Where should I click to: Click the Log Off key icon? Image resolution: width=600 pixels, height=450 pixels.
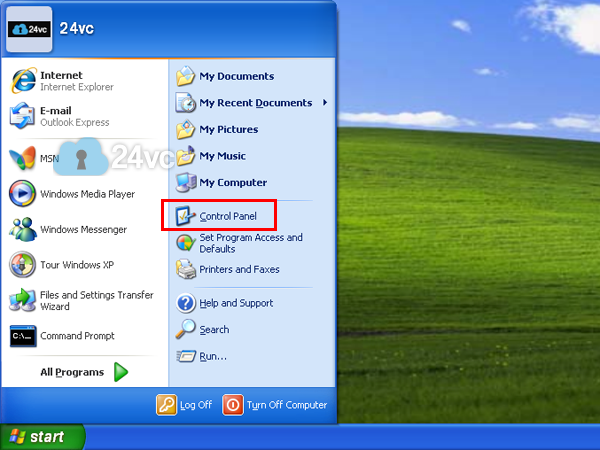click(166, 404)
